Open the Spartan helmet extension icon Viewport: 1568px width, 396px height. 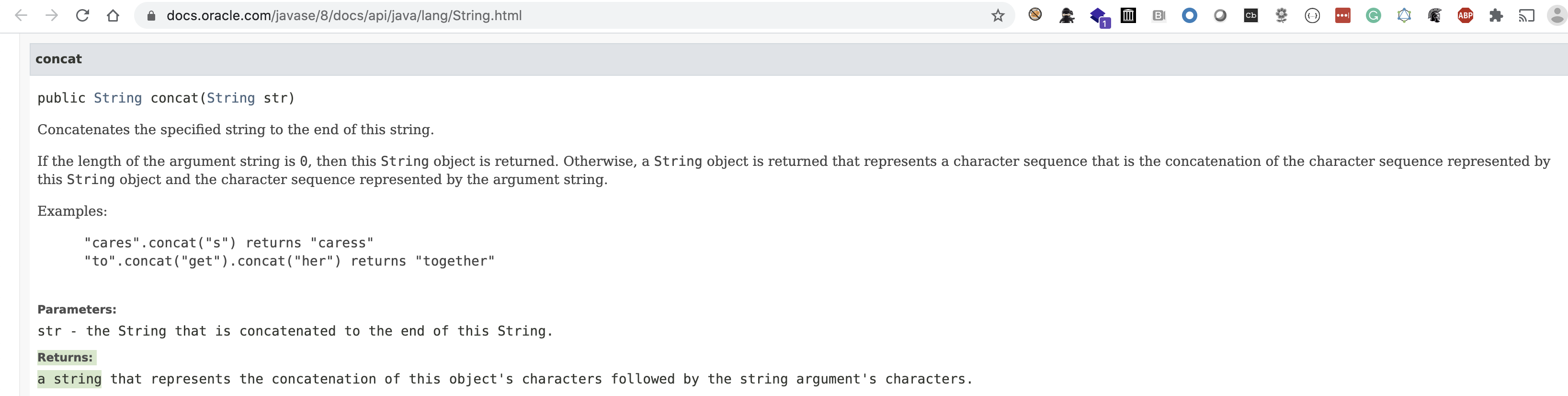1435,16
